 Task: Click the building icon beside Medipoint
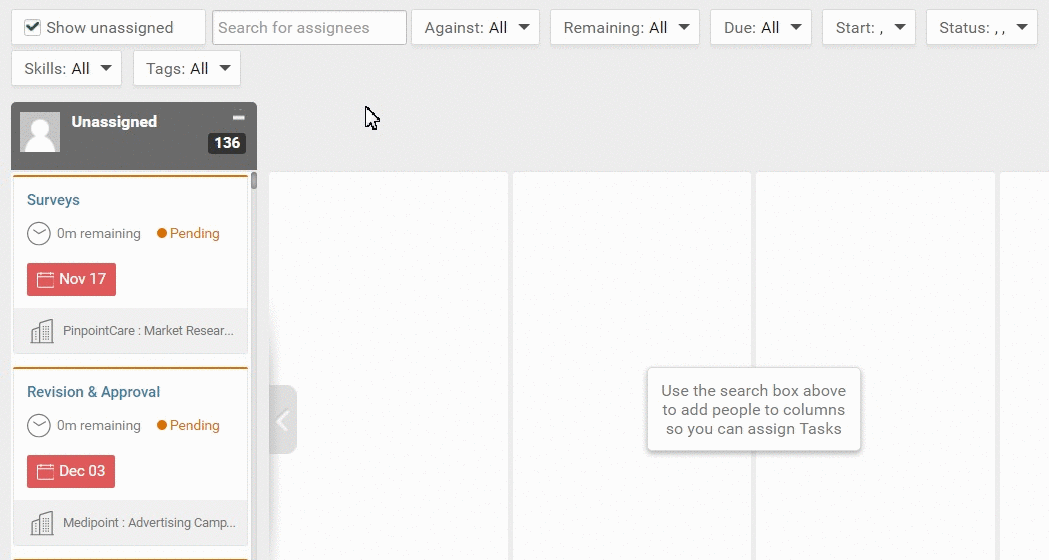[42, 523]
